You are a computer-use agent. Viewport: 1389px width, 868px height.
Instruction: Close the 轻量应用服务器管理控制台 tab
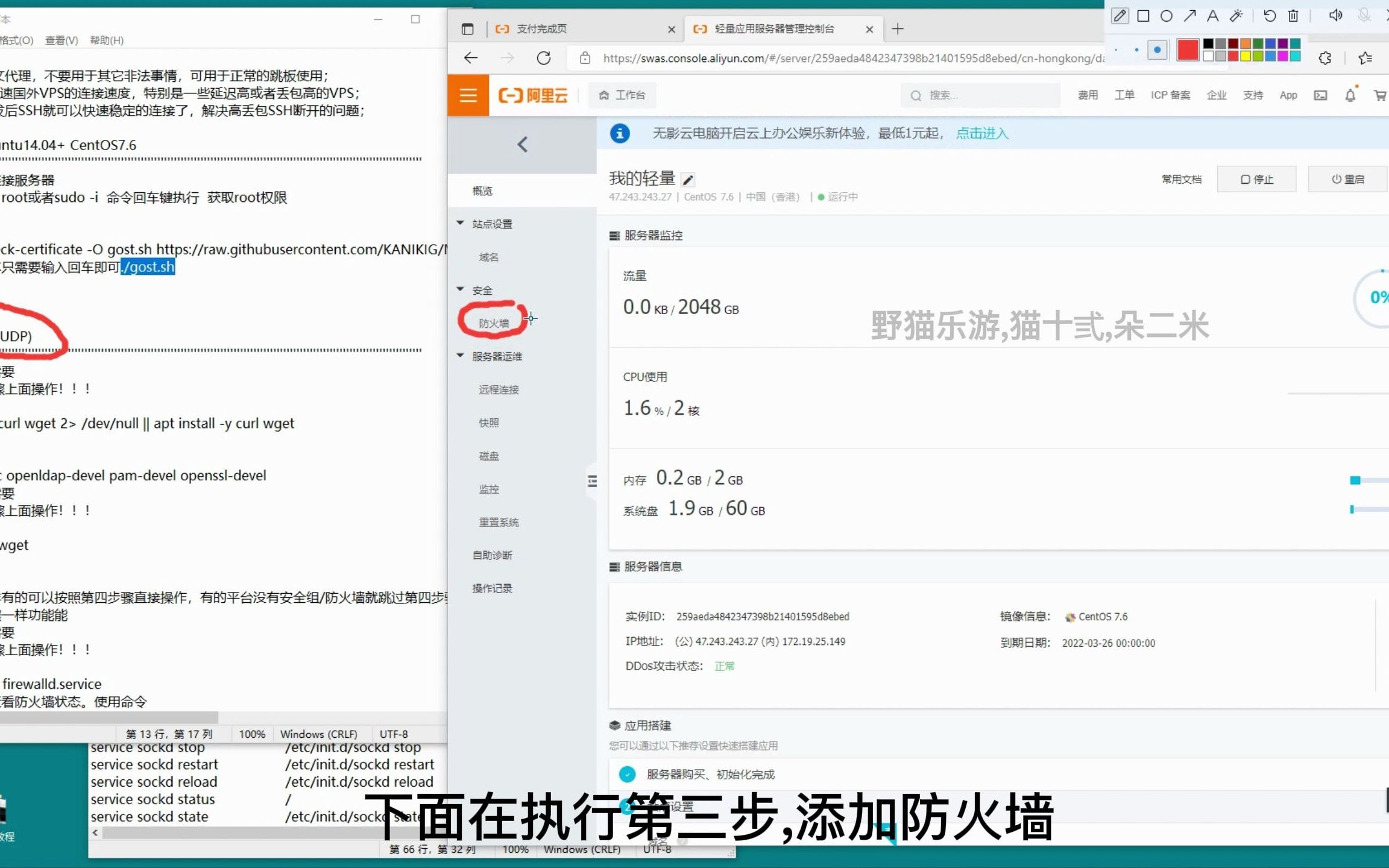pyautogui.click(x=869, y=29)
